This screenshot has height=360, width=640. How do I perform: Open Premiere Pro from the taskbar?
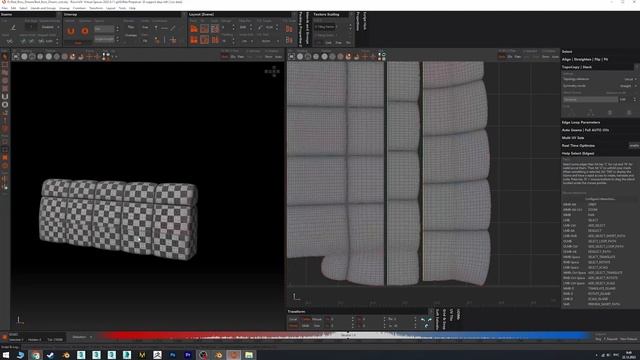point(188,355)
